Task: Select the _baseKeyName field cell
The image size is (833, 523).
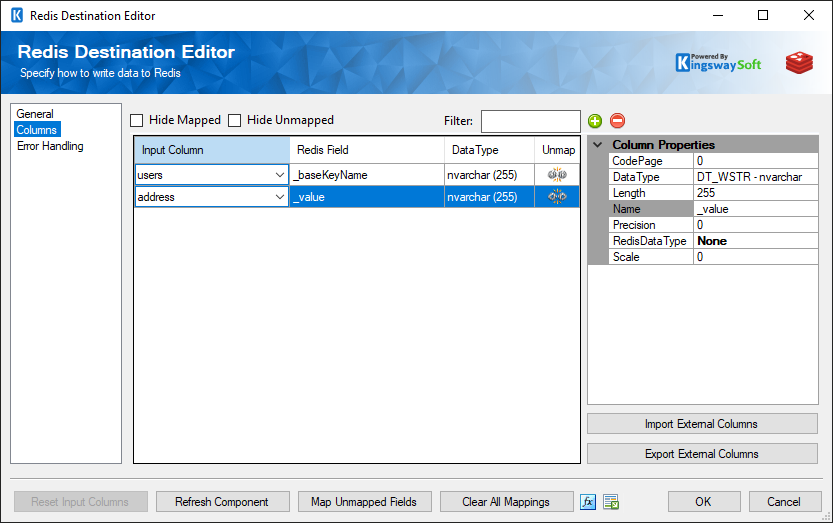Action: (x=367, y=175)
